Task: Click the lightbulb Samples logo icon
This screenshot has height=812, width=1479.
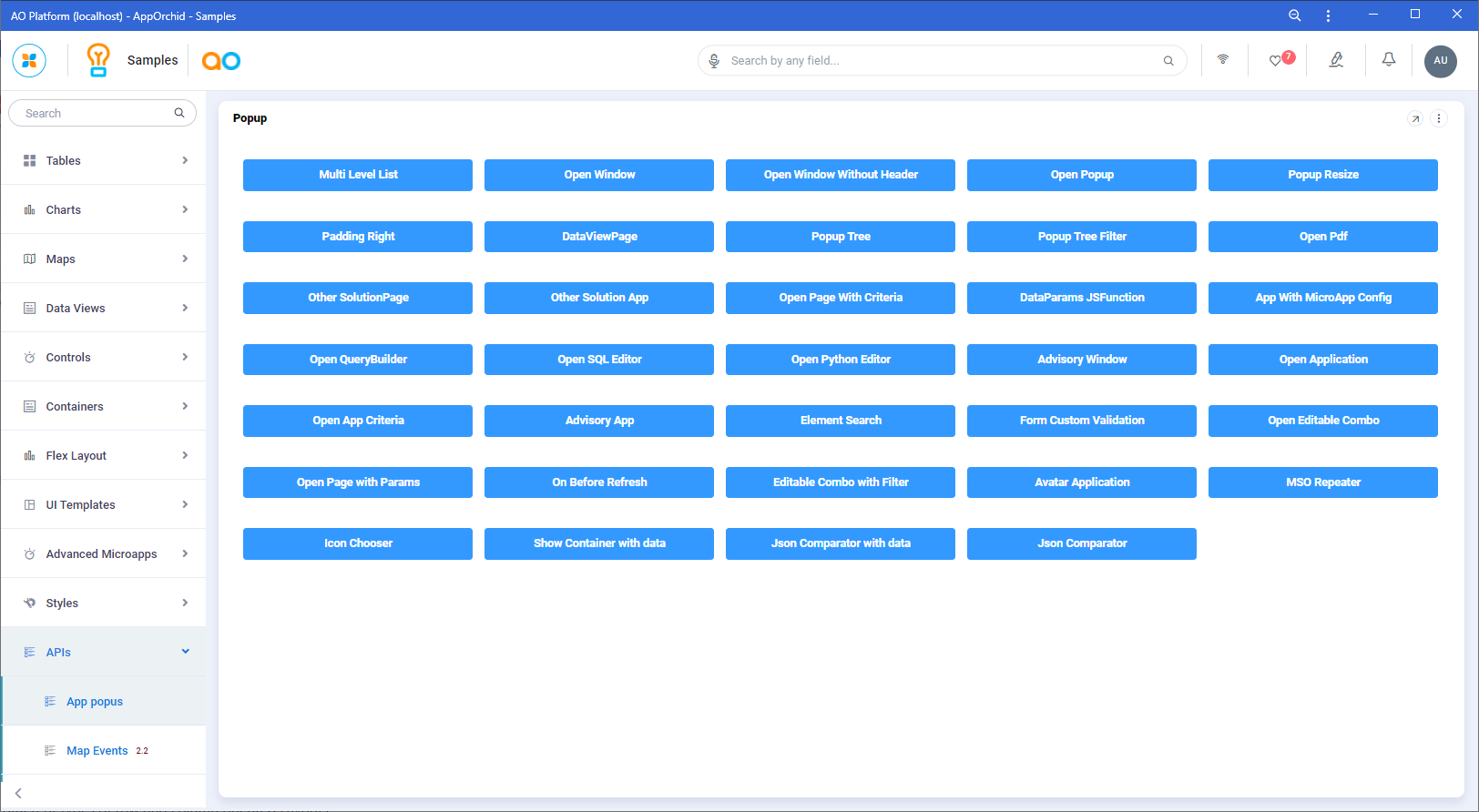Action: click(98, 60)
